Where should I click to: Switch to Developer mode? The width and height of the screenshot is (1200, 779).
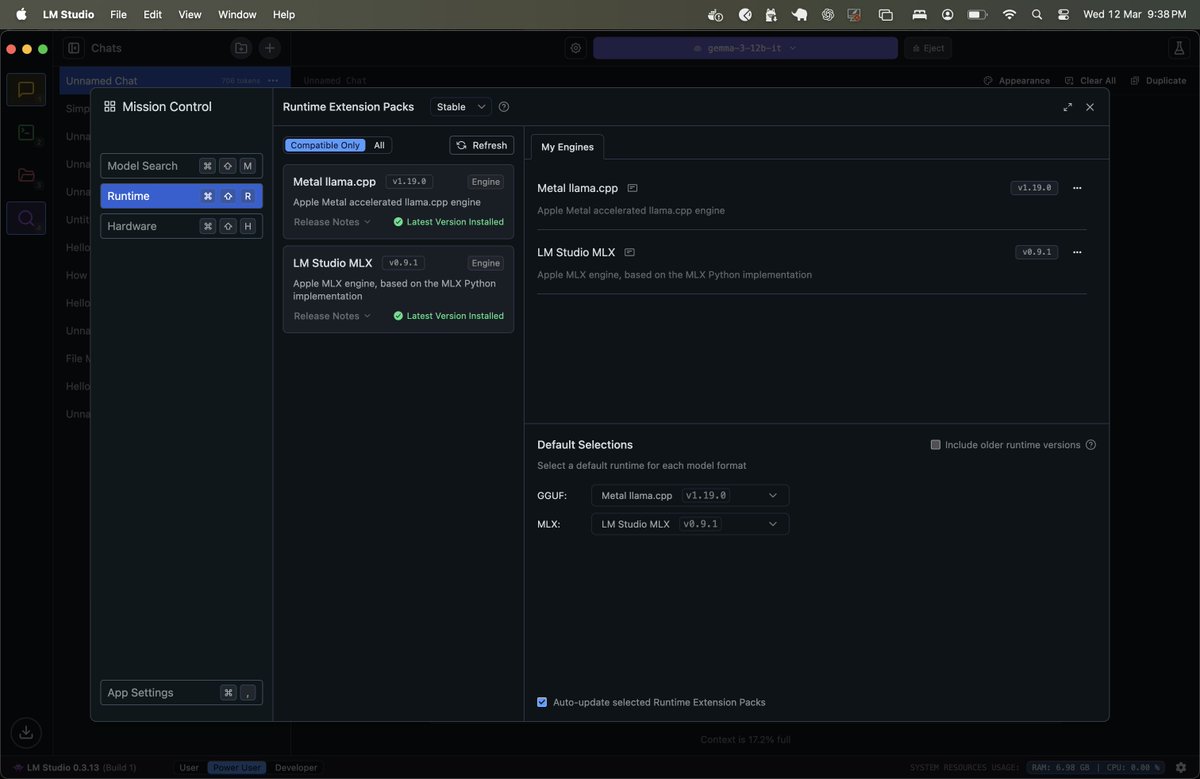pyautogui.click(x=296, y=768)
